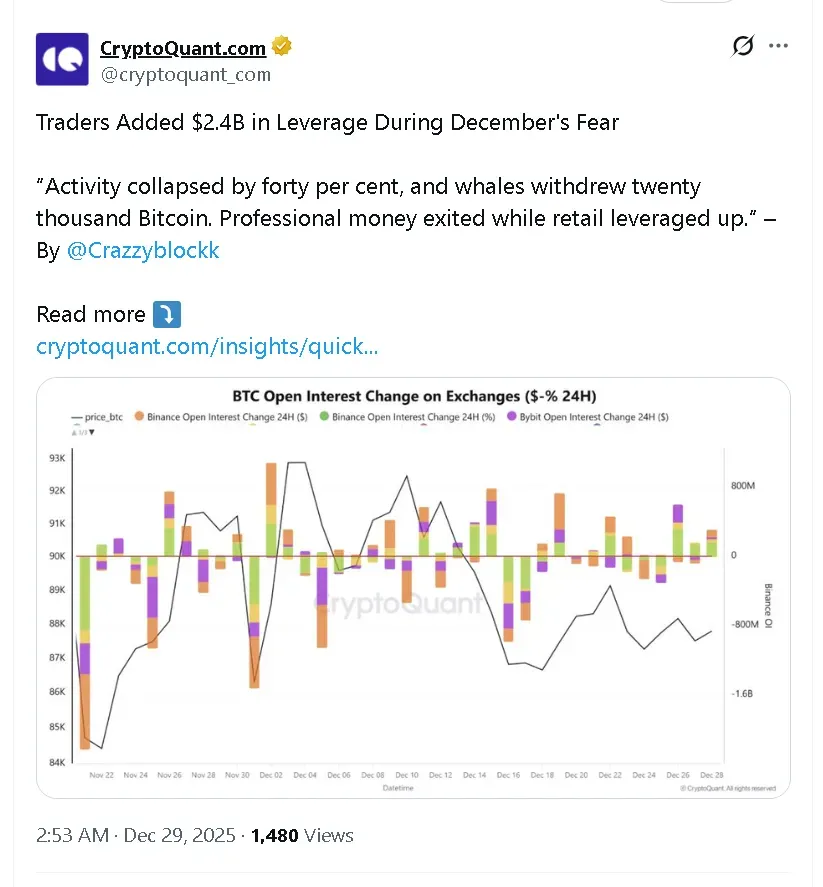823x887 pixels.
Task: Click the gold verified badge
Action: [x=282, y=47]
